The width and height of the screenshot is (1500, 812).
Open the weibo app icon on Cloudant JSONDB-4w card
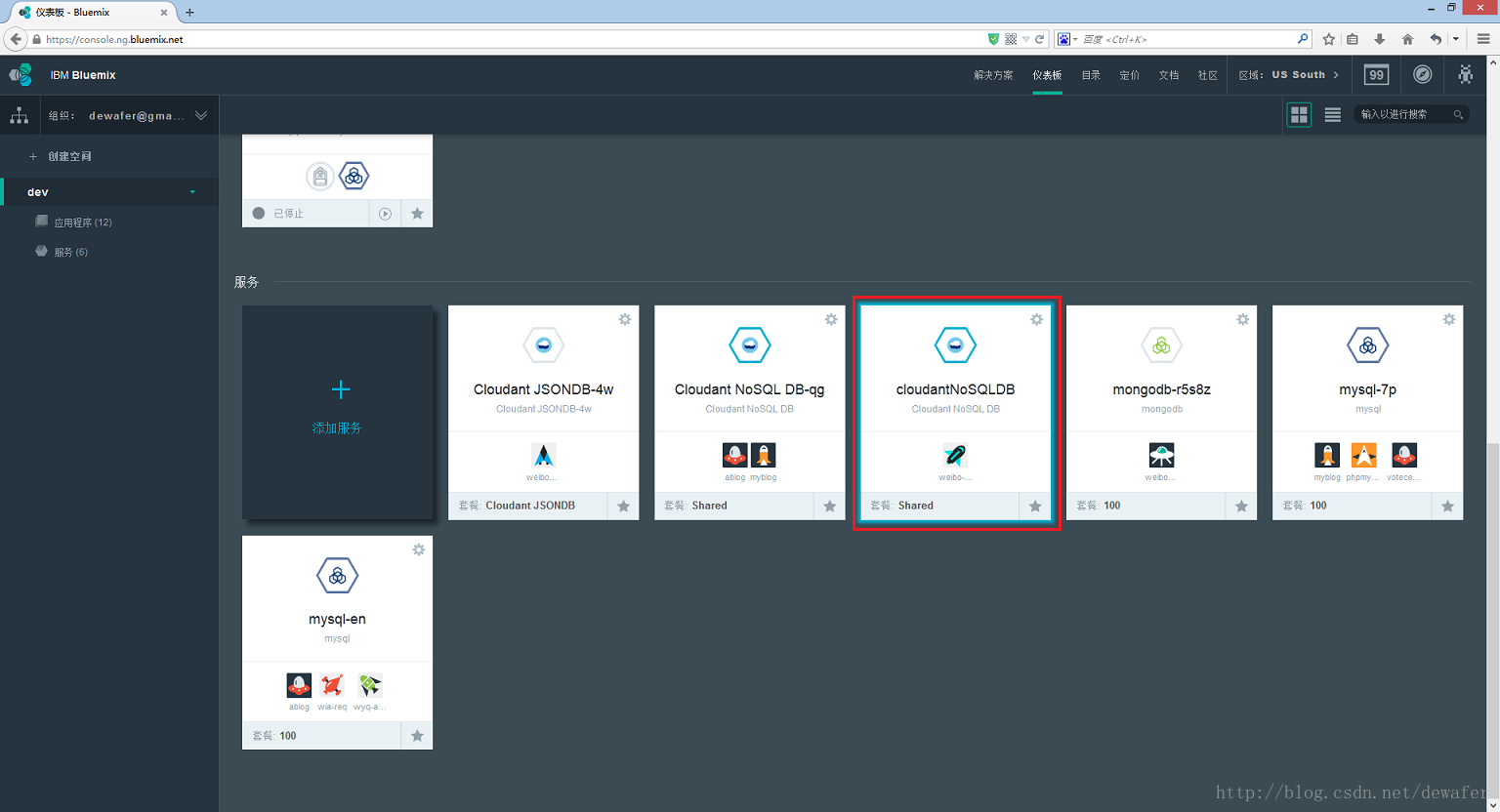[543, 455]
